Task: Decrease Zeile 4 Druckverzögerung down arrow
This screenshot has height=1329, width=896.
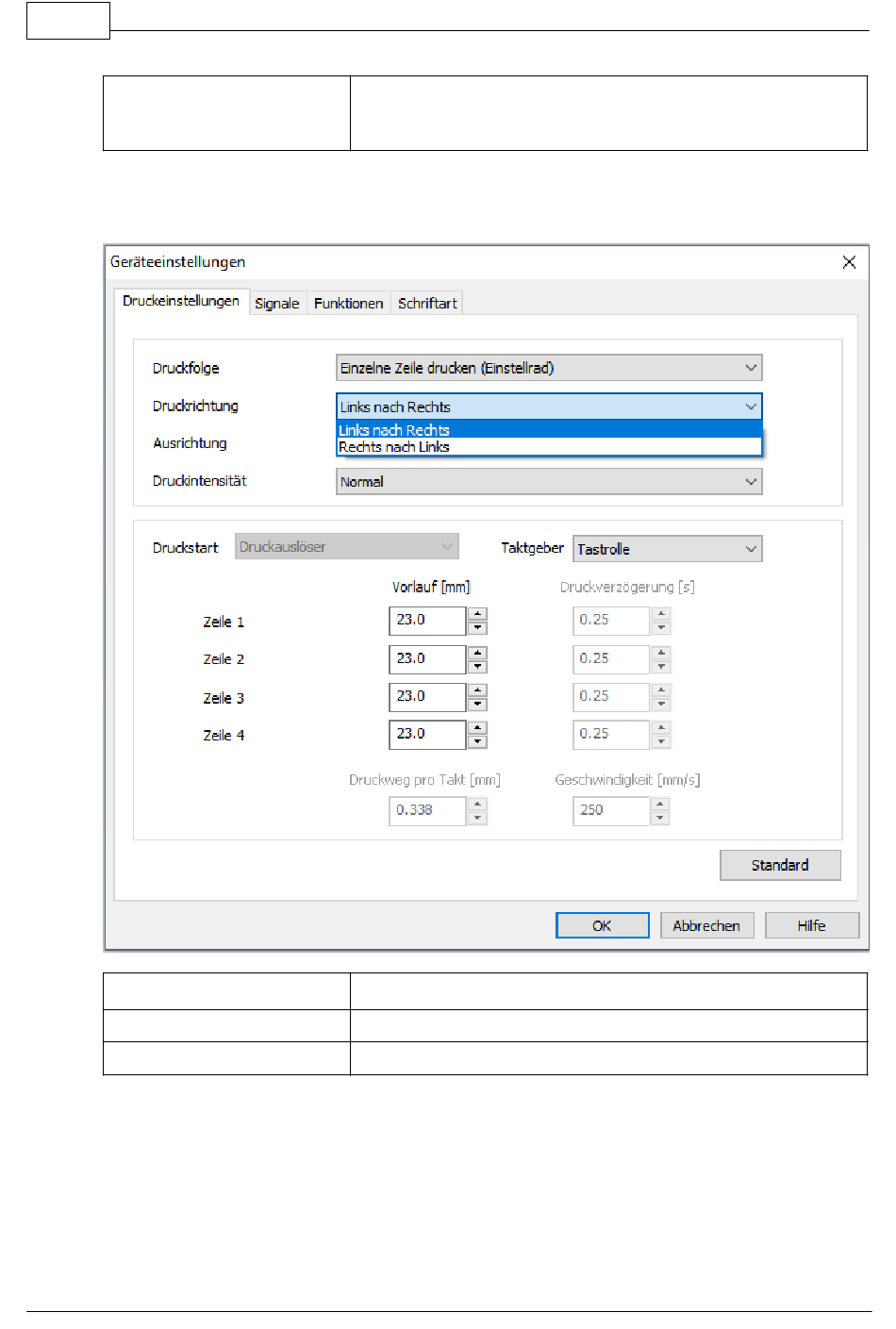Action: pos(661,741)
